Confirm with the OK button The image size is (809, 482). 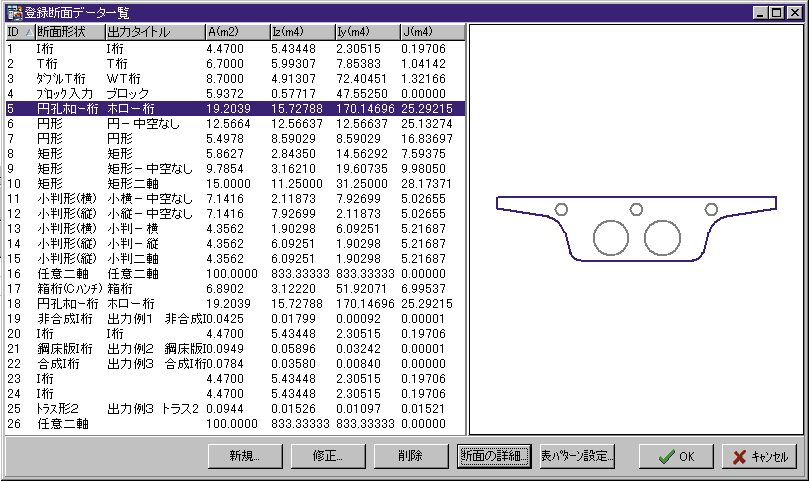[x=677, y=457]
